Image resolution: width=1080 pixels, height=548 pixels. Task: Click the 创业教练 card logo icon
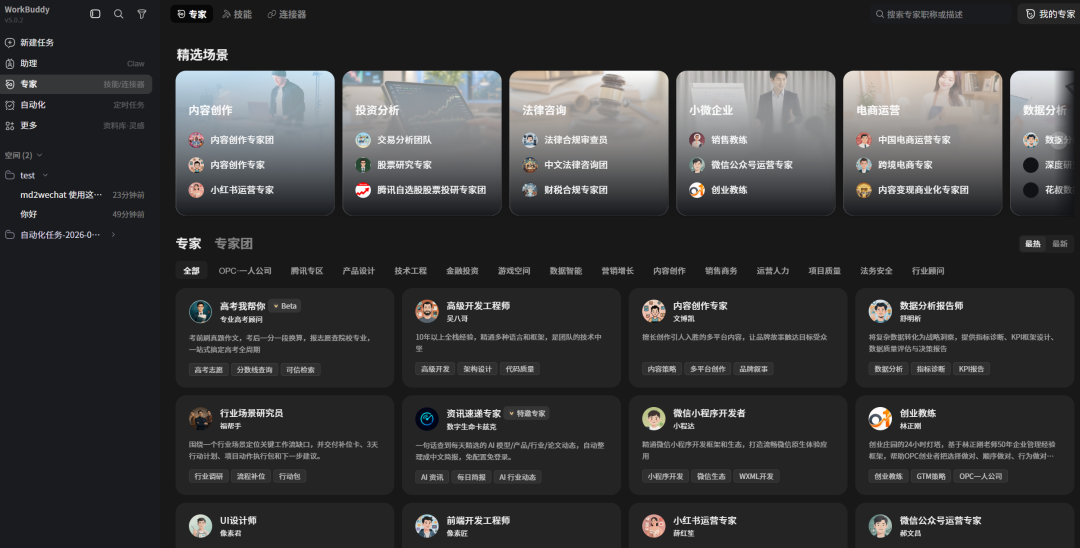(x=880, y=419)
